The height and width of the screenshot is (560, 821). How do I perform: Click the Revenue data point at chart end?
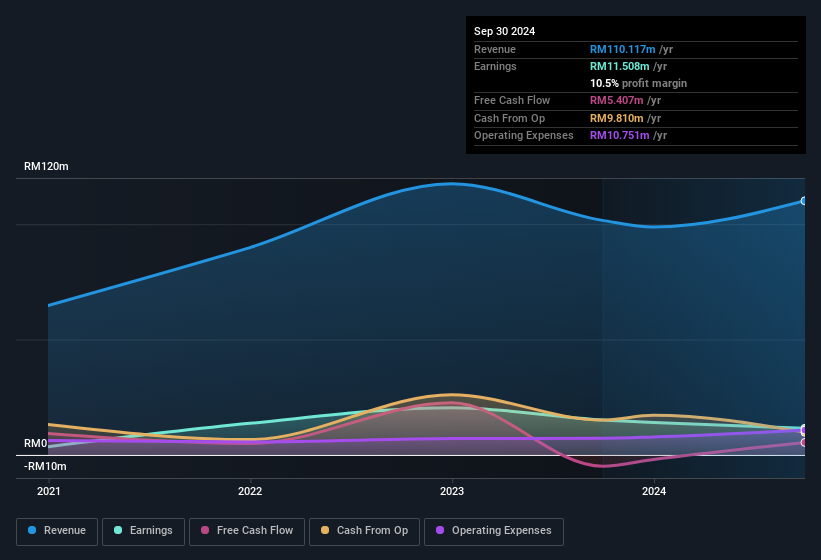click(x=804, y=201)
